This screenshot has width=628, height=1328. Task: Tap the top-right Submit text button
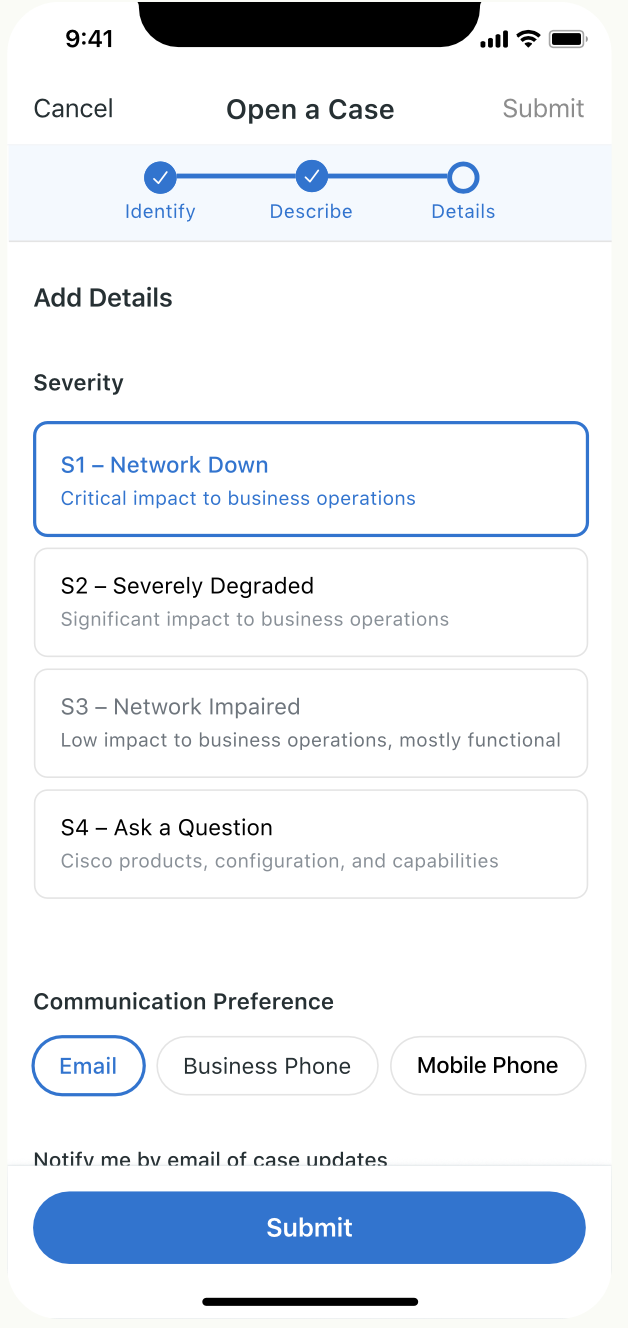543,109
